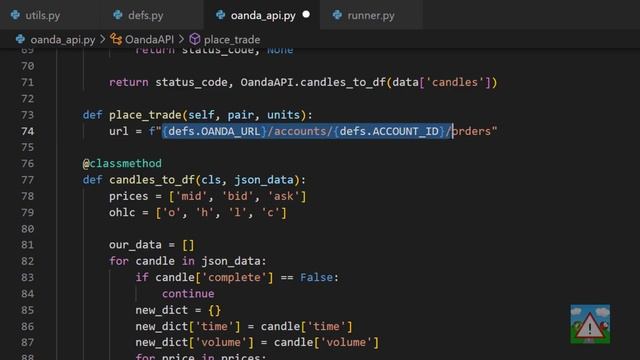The height and width of the screenshot is (360, 640).
Task: Switch to the utils.py tab
Action: (42, 16)
